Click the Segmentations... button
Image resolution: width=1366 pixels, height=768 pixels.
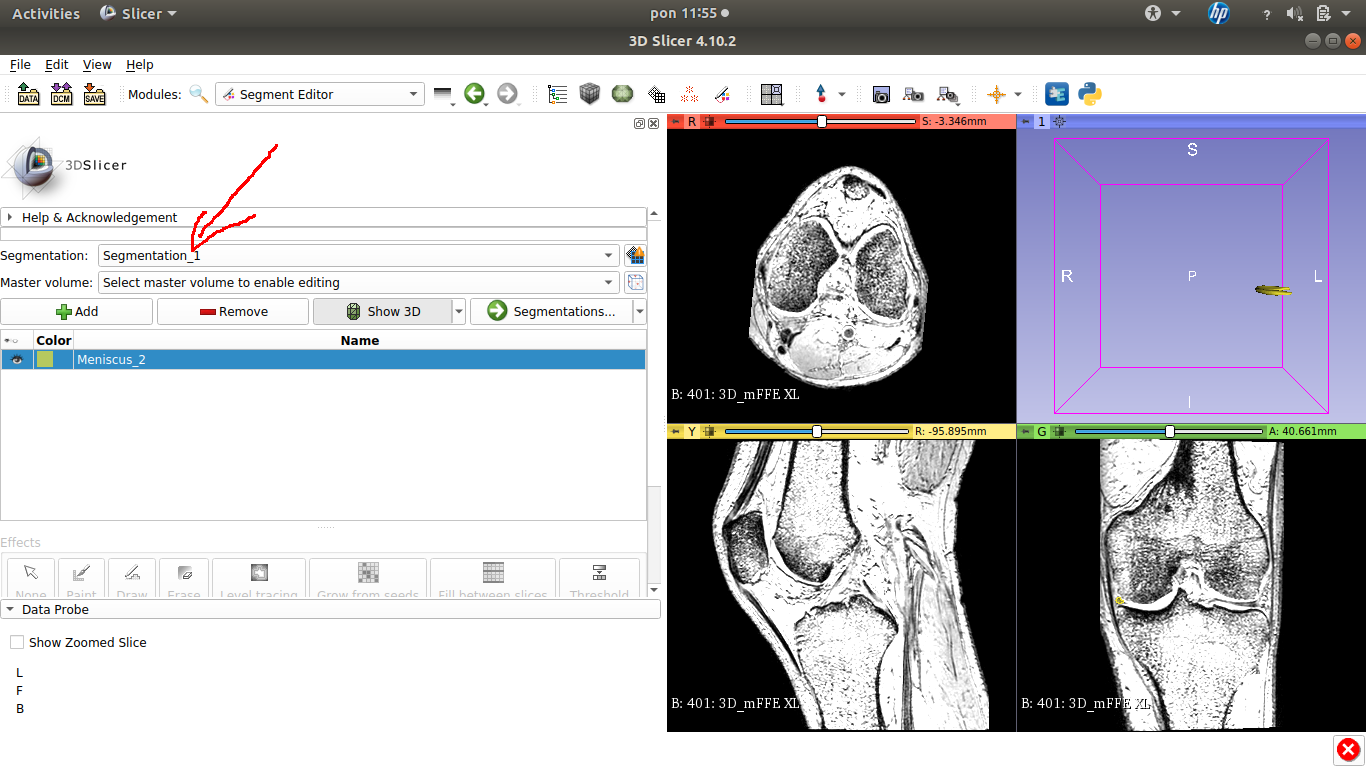(x=551, y=311)
